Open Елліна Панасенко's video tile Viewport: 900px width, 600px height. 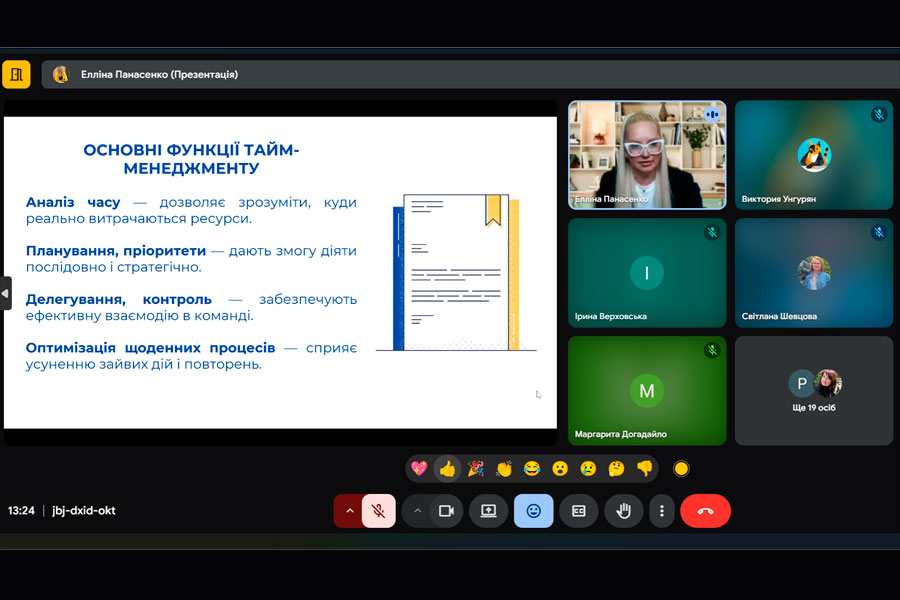647,155
